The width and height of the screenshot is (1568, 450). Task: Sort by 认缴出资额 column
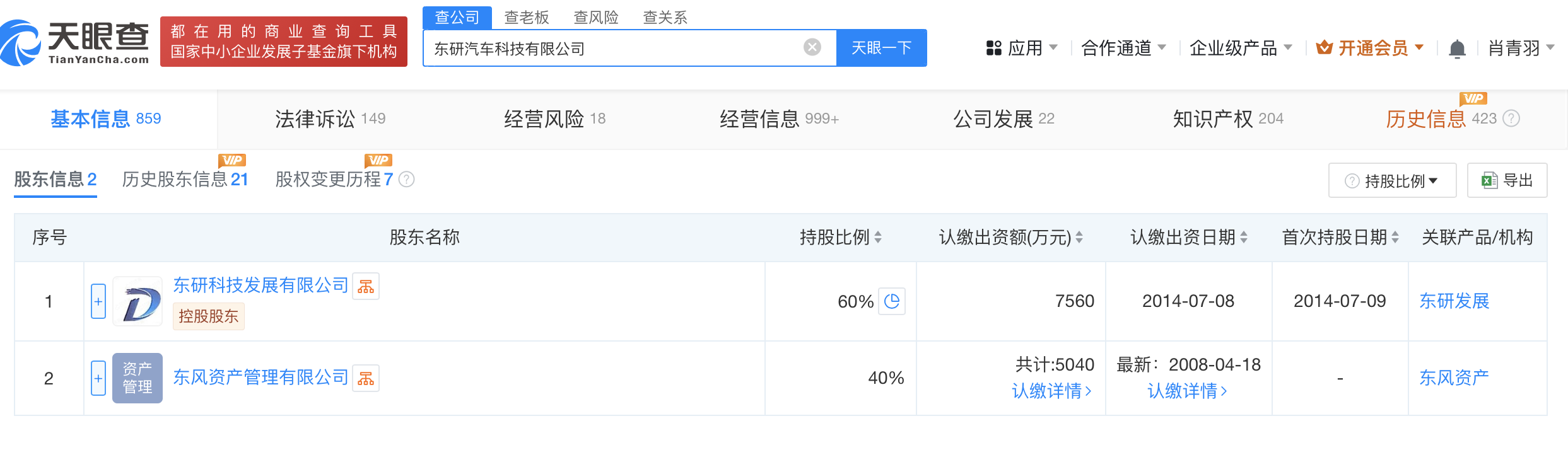(1079, 238)
